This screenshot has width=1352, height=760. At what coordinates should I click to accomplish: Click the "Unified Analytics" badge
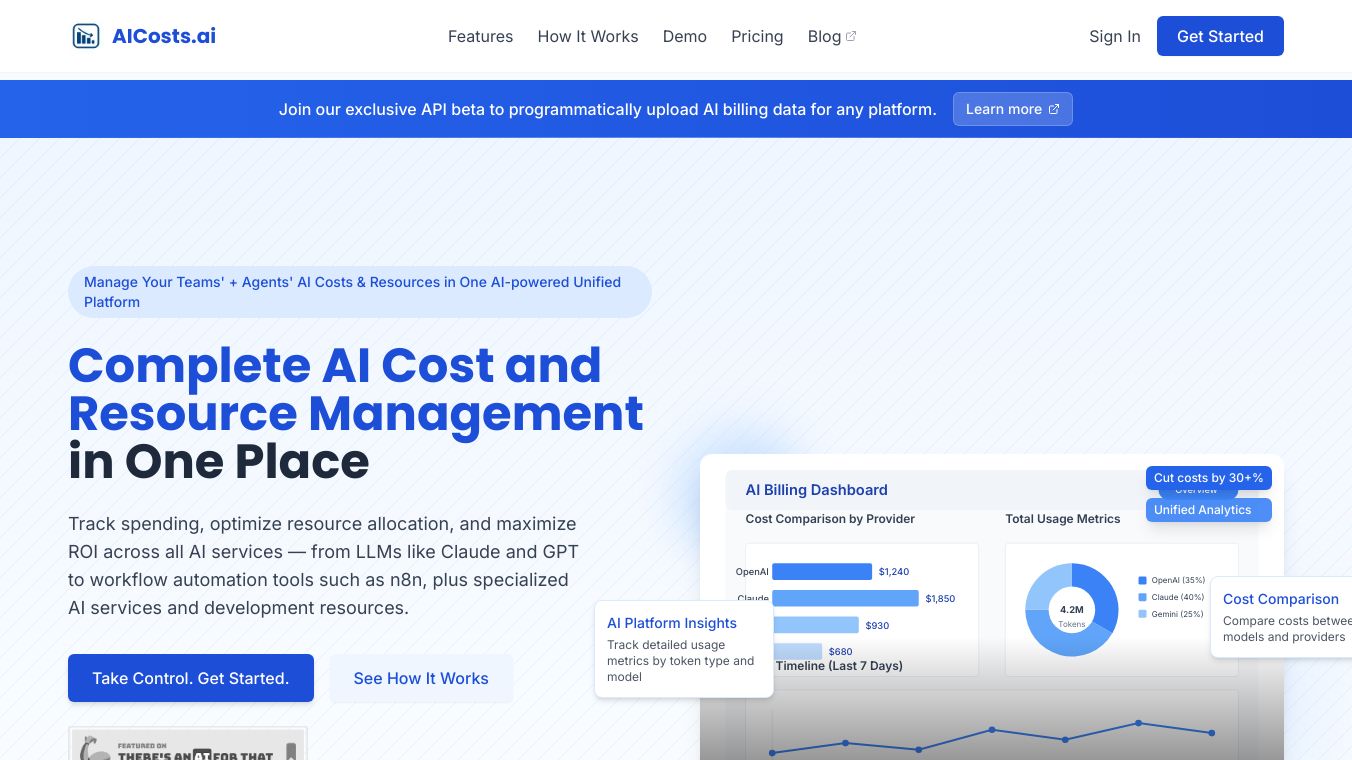coord(1209,510)
